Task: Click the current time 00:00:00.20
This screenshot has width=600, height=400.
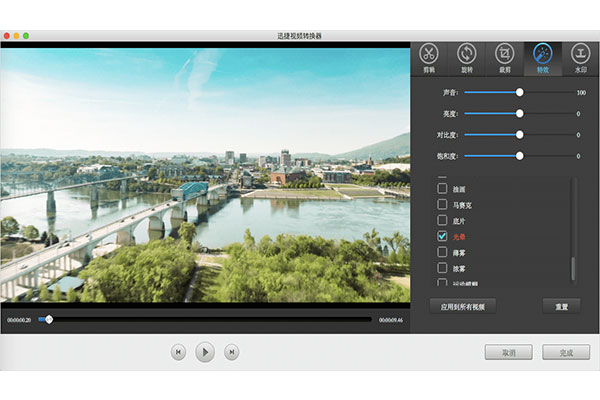Action: coord(19,320)
